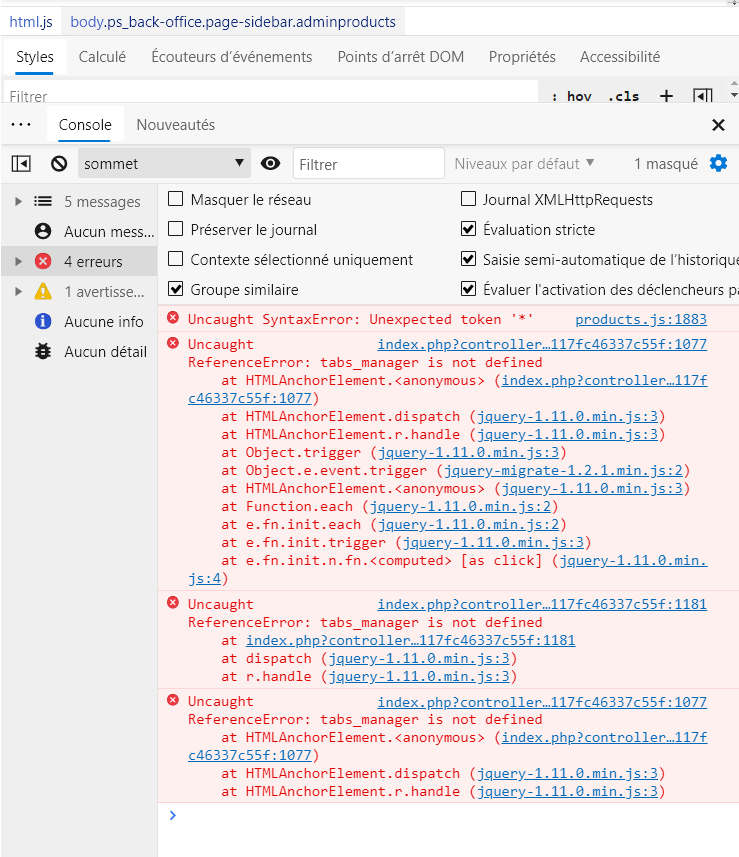Open the sommet context dropdown

point(164,163)
